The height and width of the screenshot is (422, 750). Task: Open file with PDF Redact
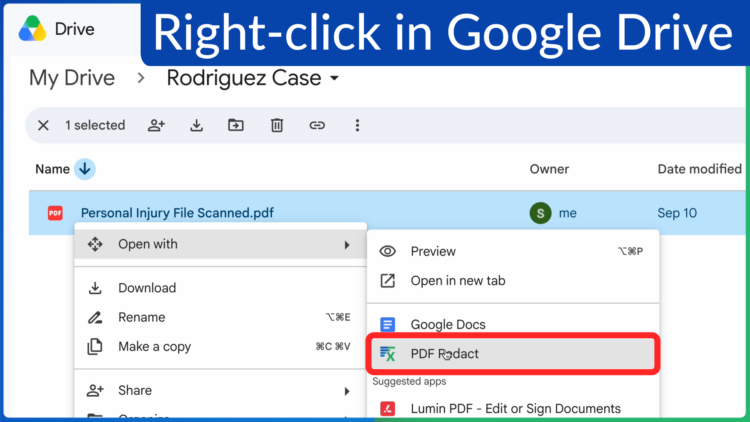513,354
